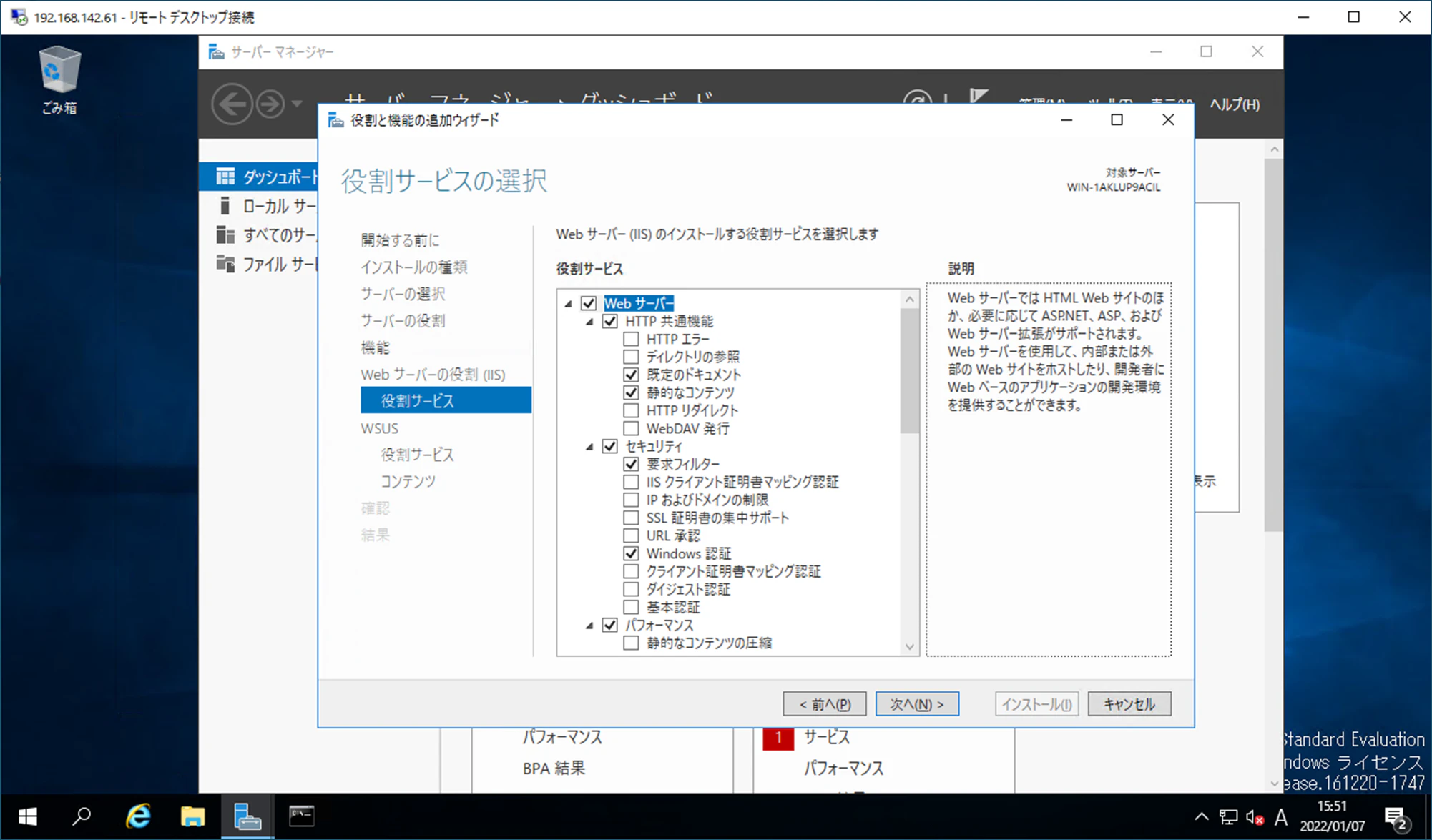Collapse the セキュリティ tree node
1432x840 pixels.
click(590, 447)
